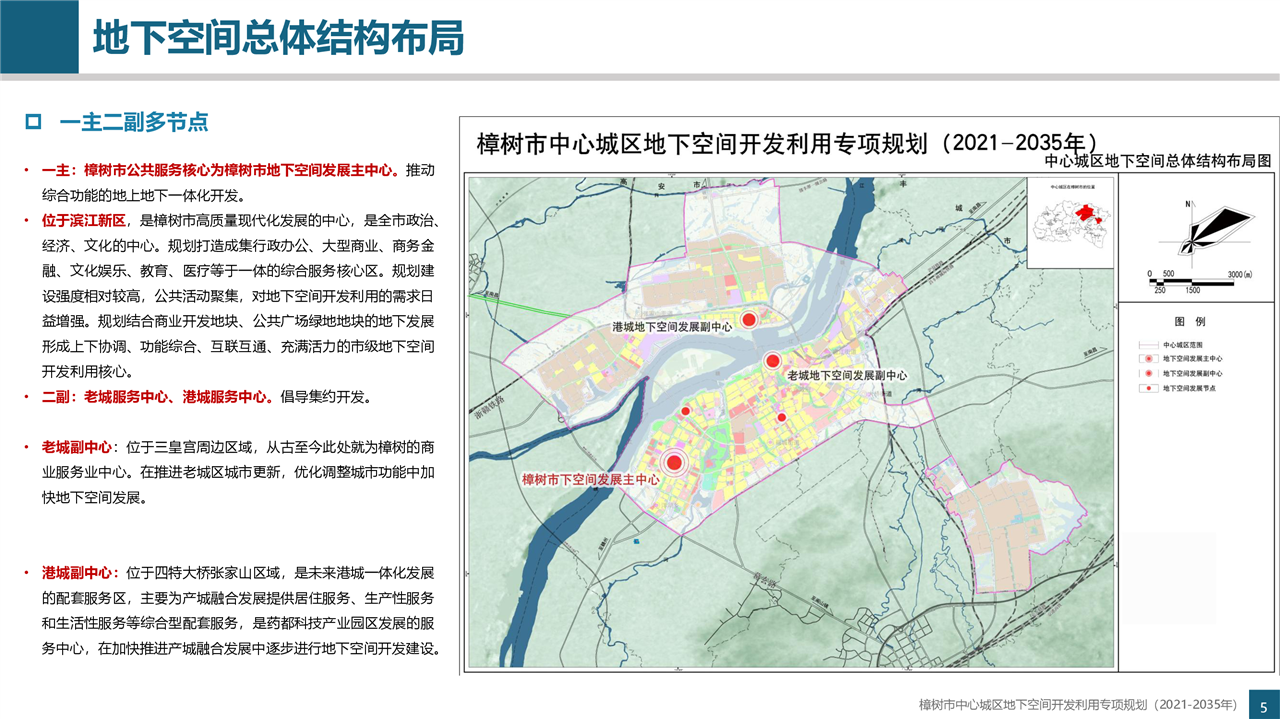This screenshot has height=719, width=1280.
Task: Click the 港城地下空间发展副中心 map label
Action: click(x=672, y=327)
